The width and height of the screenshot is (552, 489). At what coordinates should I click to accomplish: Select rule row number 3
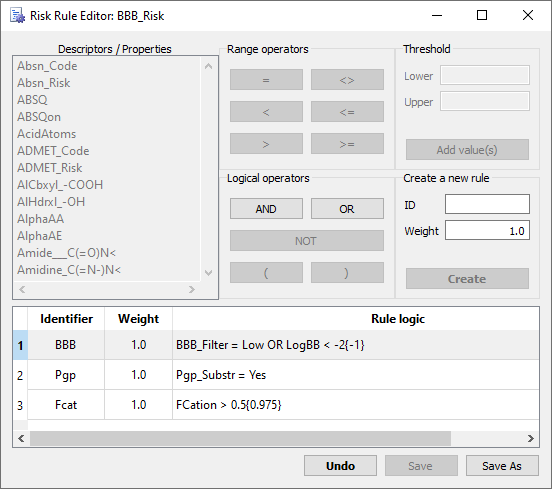coord(20,405)
